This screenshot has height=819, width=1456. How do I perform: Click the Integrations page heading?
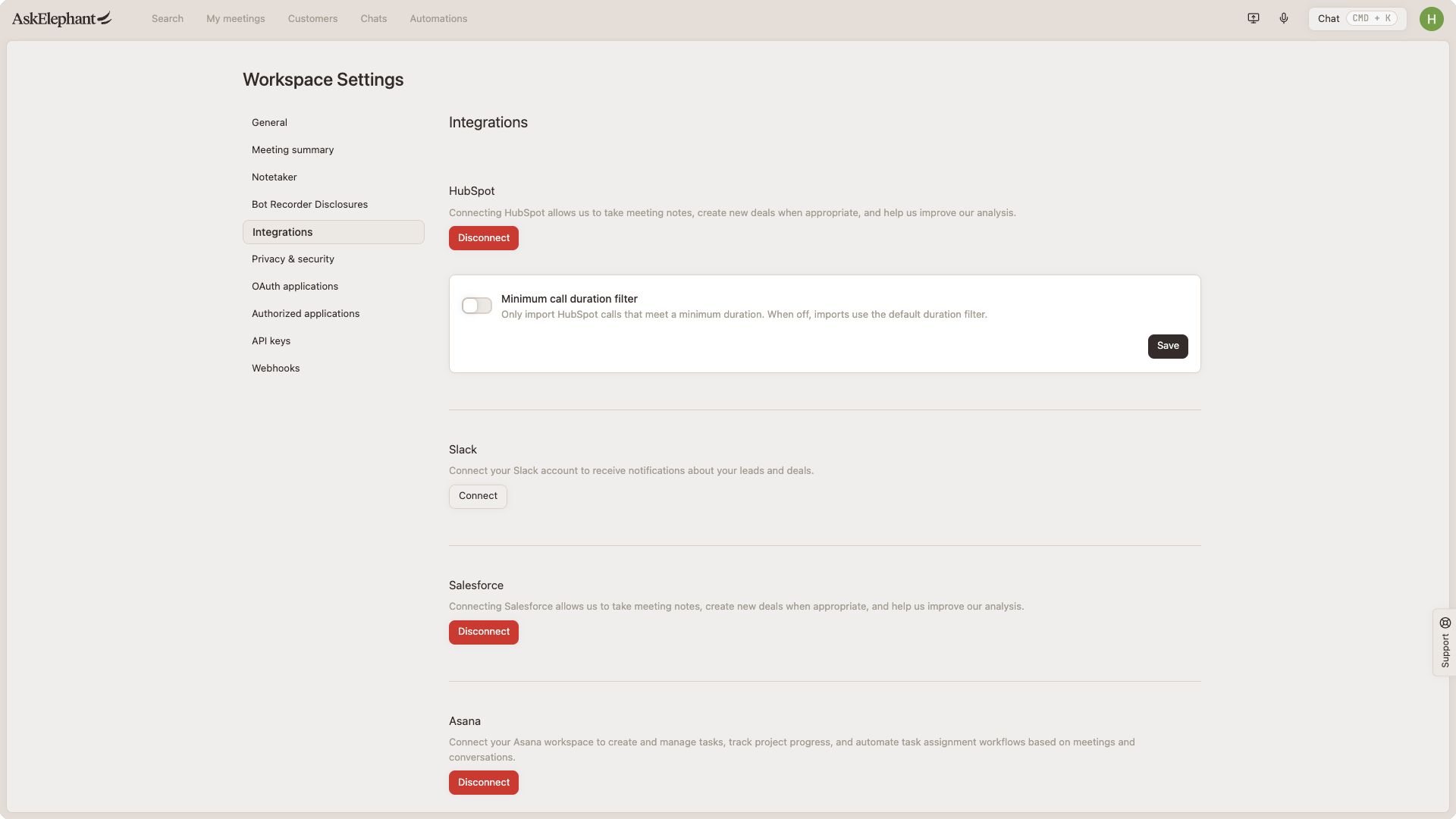coord(488,122)
